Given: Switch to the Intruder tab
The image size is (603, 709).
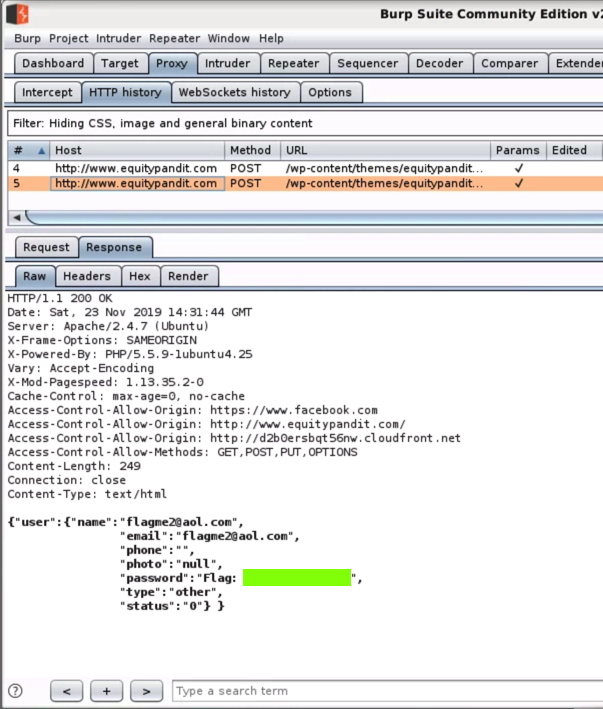Looking at the screenshot, I should (228, 63).
